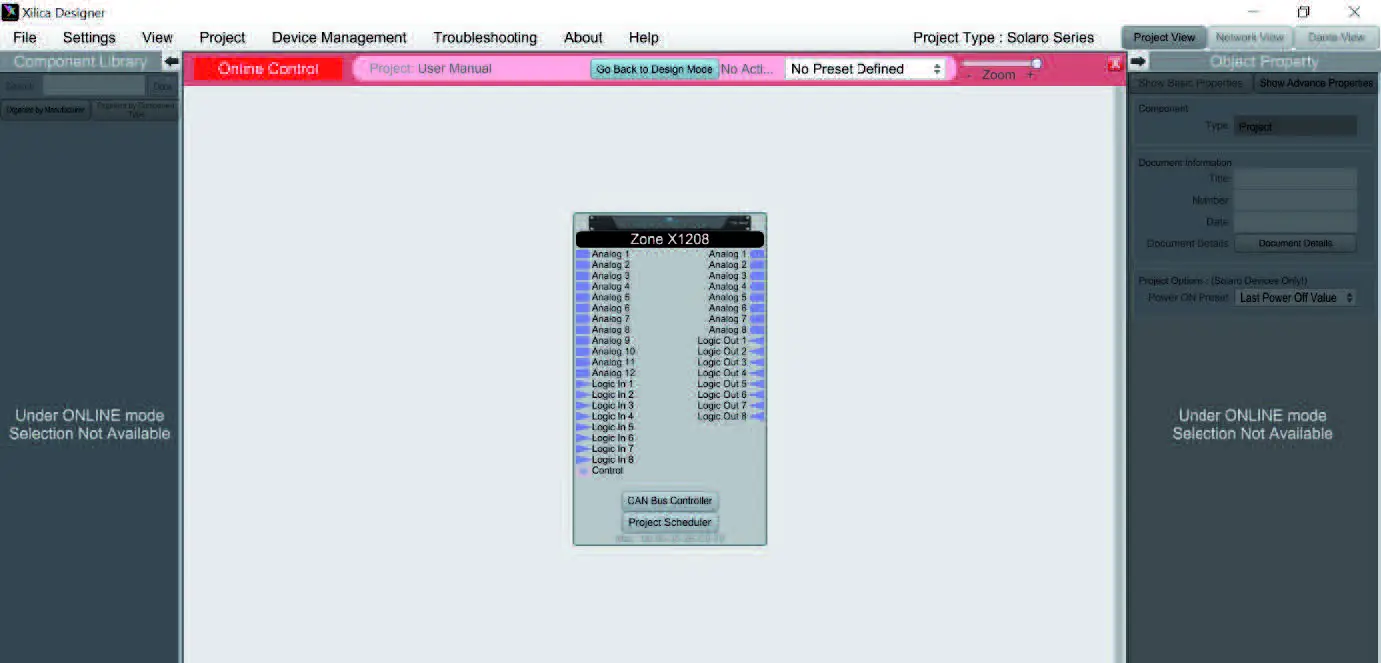Open the No Preset Defined dropdown
This screenshot has height=663, width=1381.
click(x=865, y=69)
